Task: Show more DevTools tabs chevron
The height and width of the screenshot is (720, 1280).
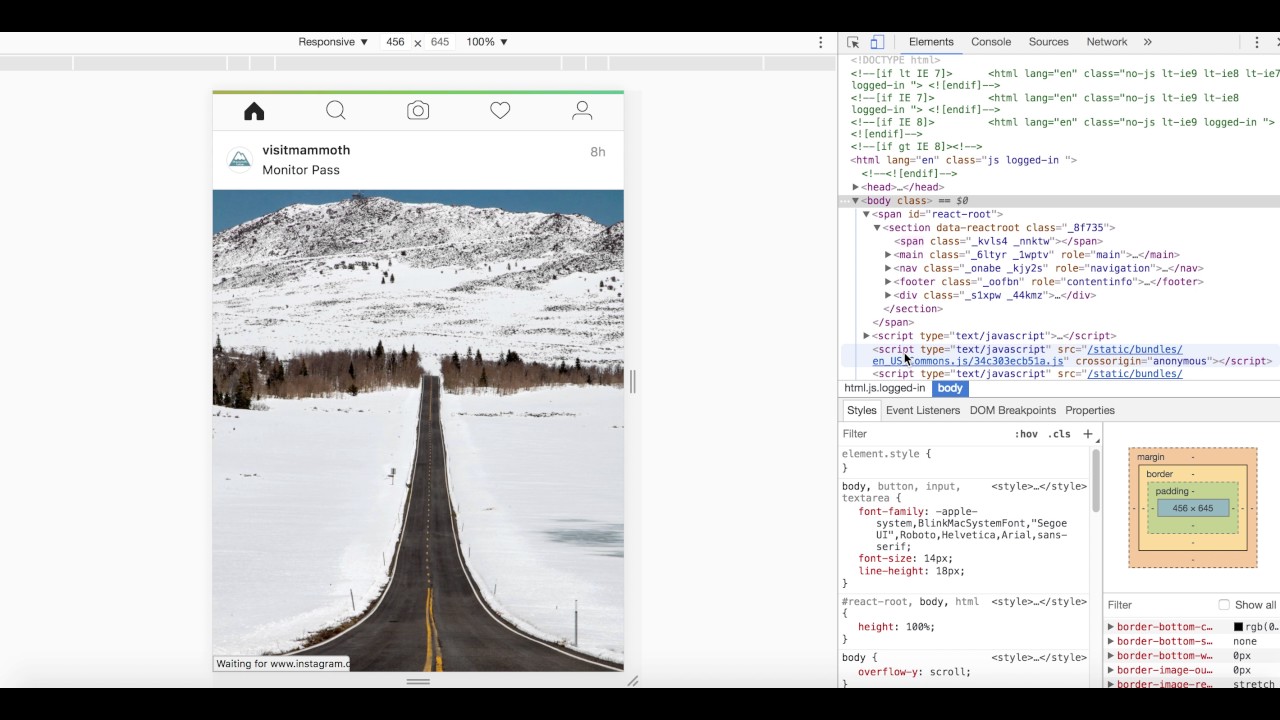Action: click(x=1147, y=42)
